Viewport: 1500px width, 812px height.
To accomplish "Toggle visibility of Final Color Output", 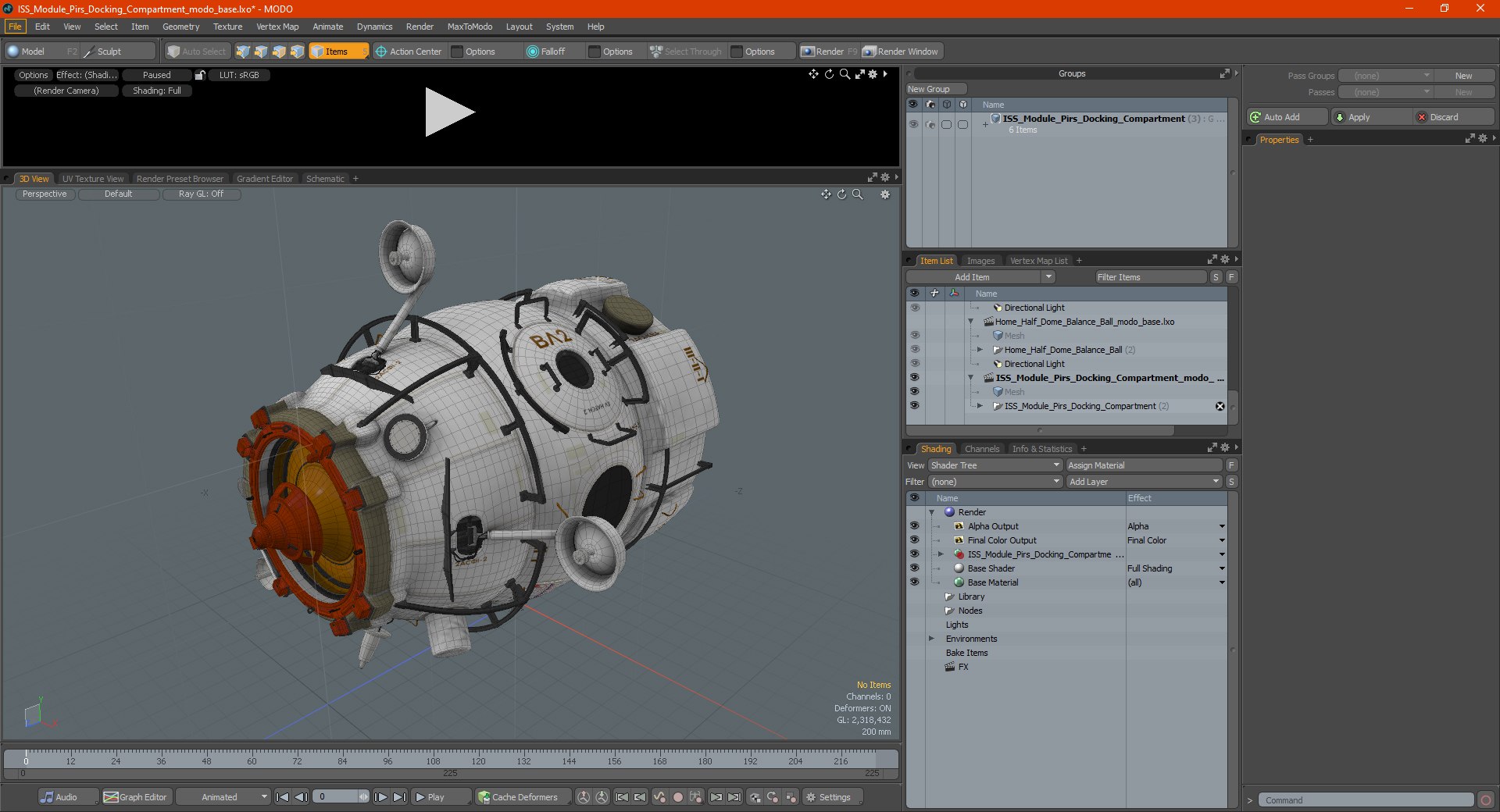I will point(914,540).
